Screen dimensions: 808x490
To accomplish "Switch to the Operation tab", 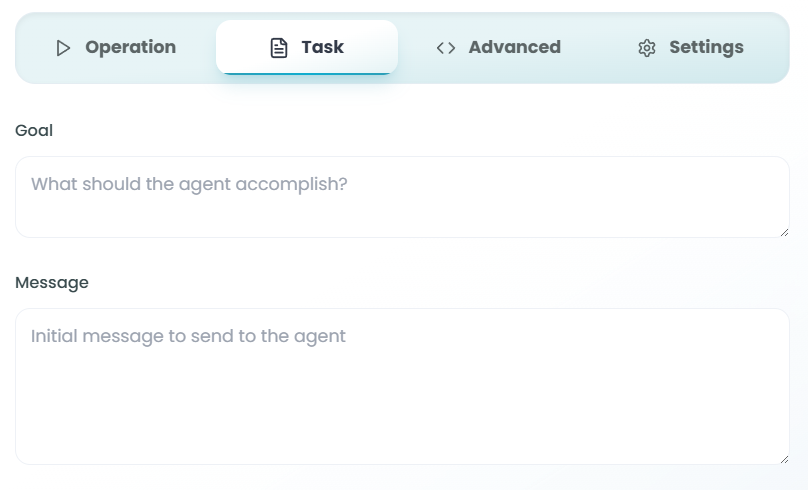I will (116, 47).
